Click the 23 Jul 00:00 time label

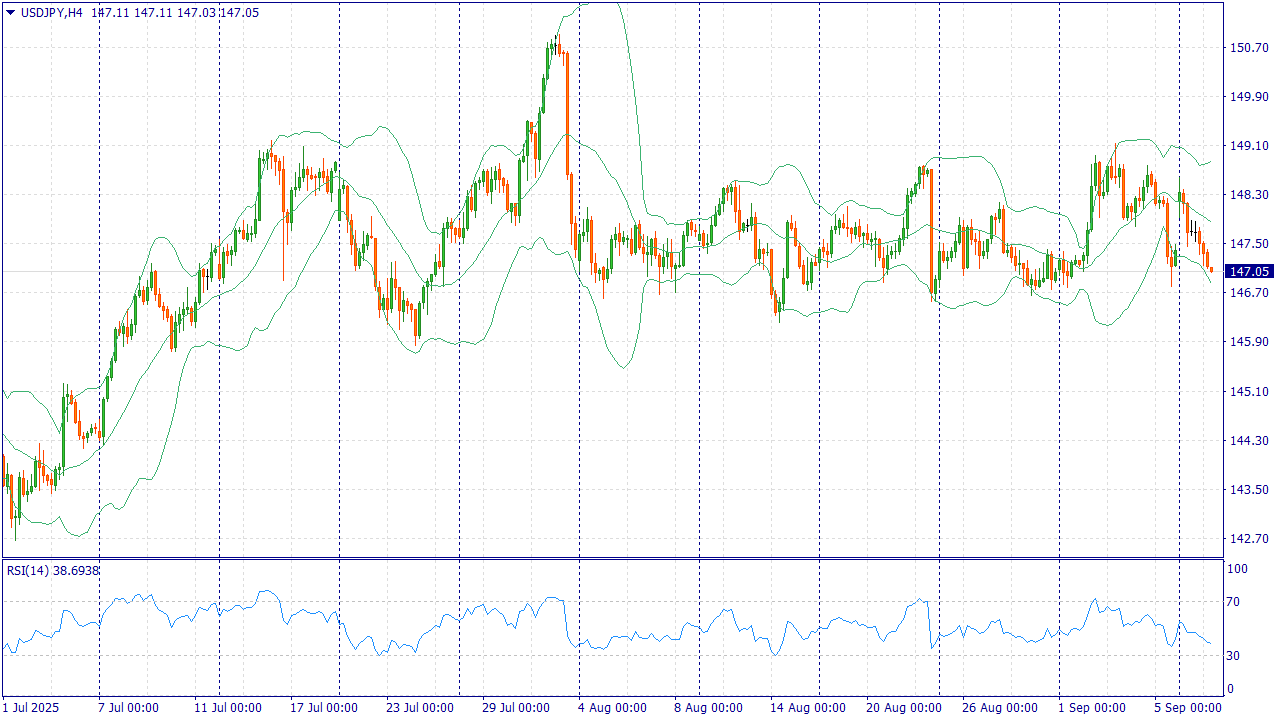click(x=421, y=708)
